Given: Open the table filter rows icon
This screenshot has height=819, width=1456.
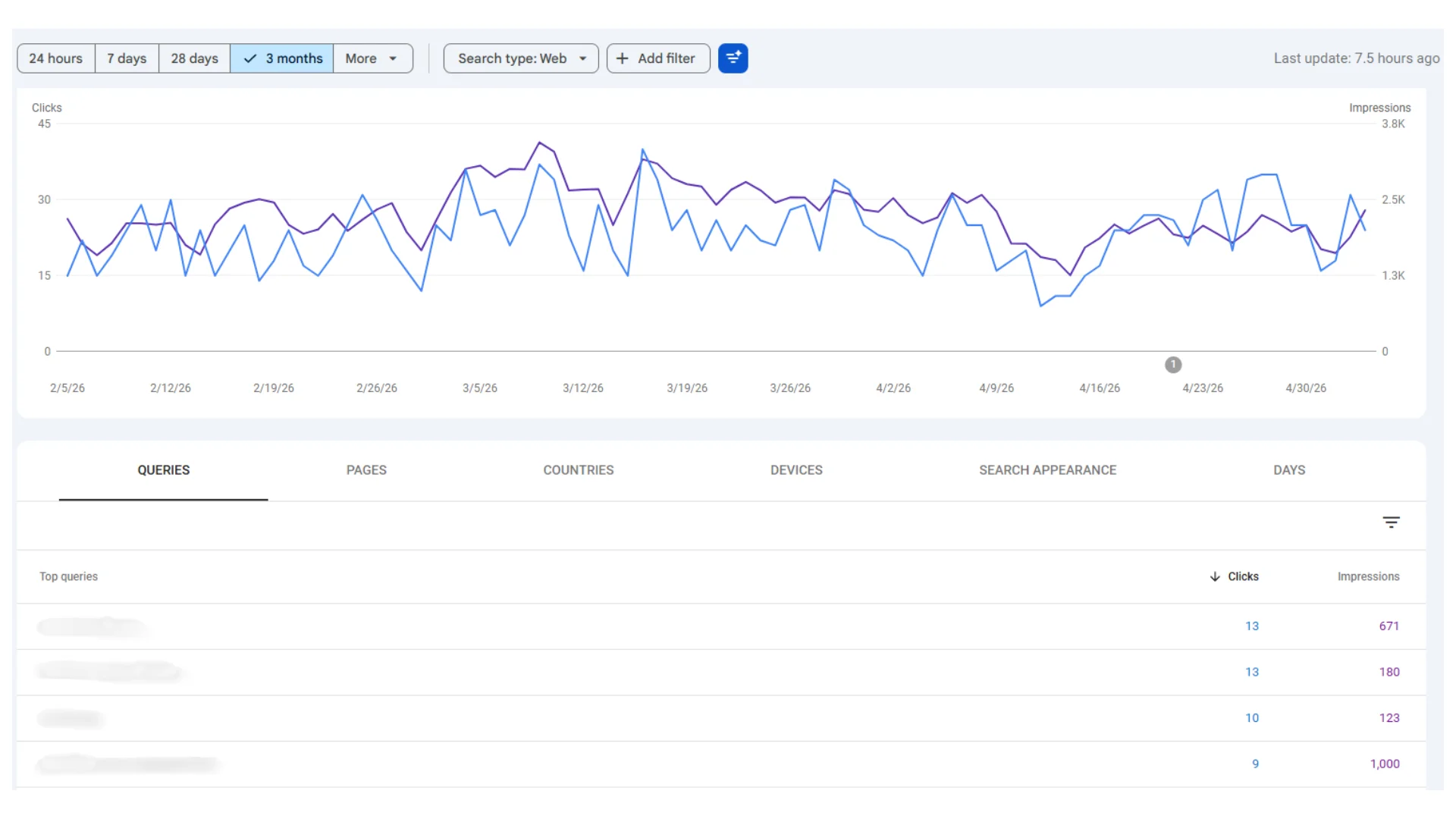Looking at the screenshot, I should pos(1391,522).
